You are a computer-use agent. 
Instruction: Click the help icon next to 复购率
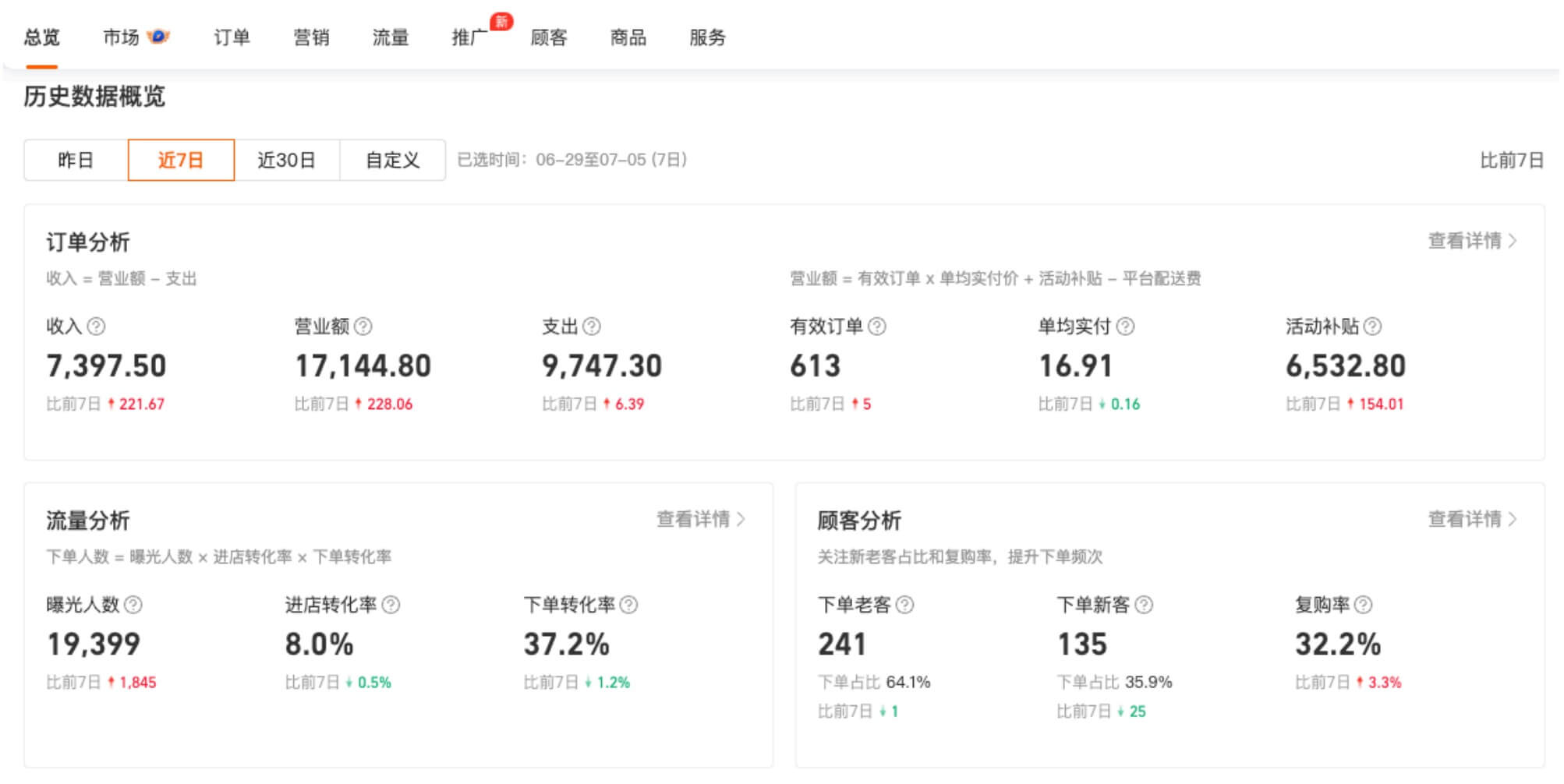[1364, 605]
